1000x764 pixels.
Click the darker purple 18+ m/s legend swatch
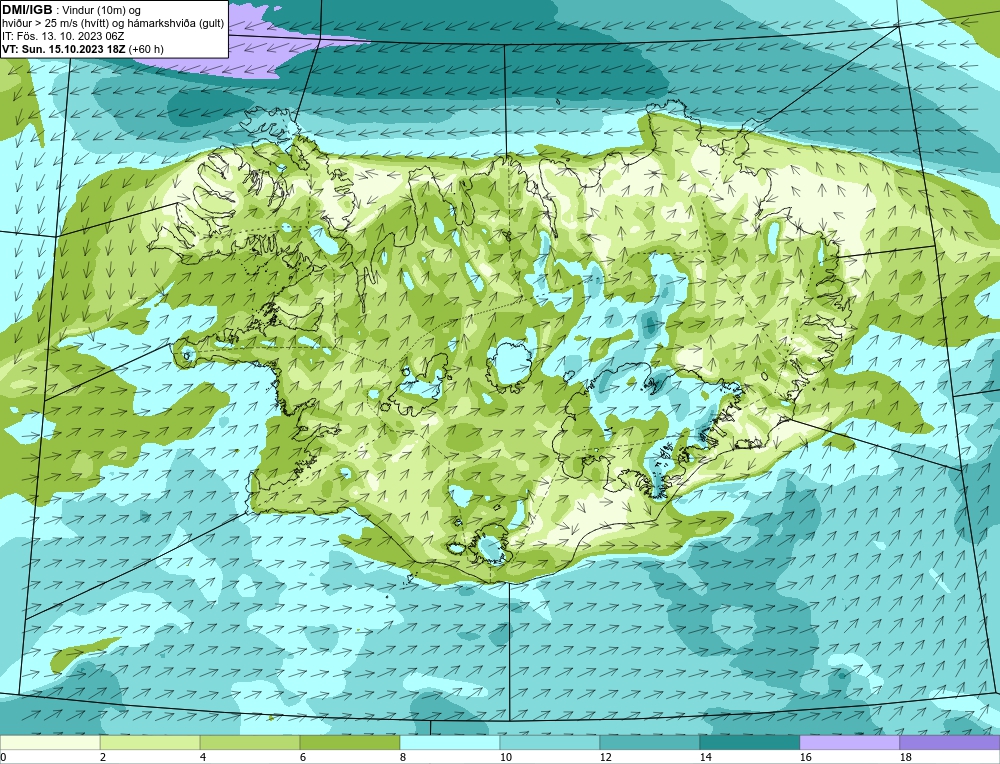[x=950, y=743]
